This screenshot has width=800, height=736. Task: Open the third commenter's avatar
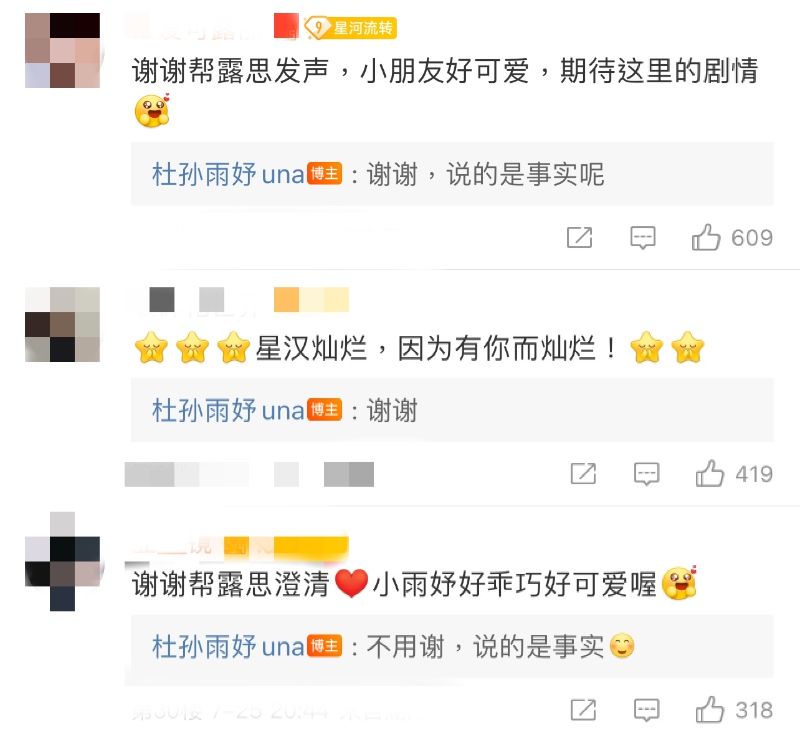point(62,561)
